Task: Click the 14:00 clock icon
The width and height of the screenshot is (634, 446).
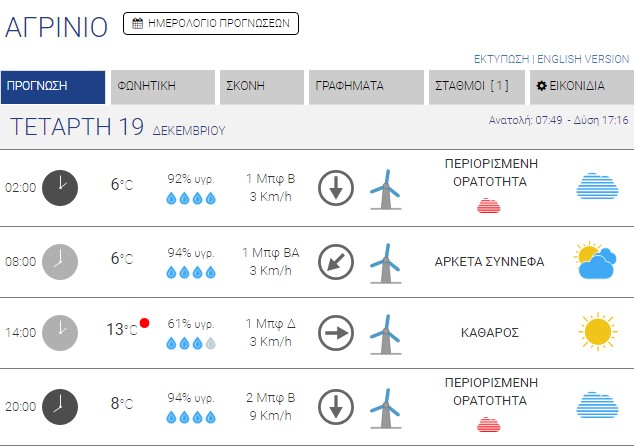Action: click(60, 332)
